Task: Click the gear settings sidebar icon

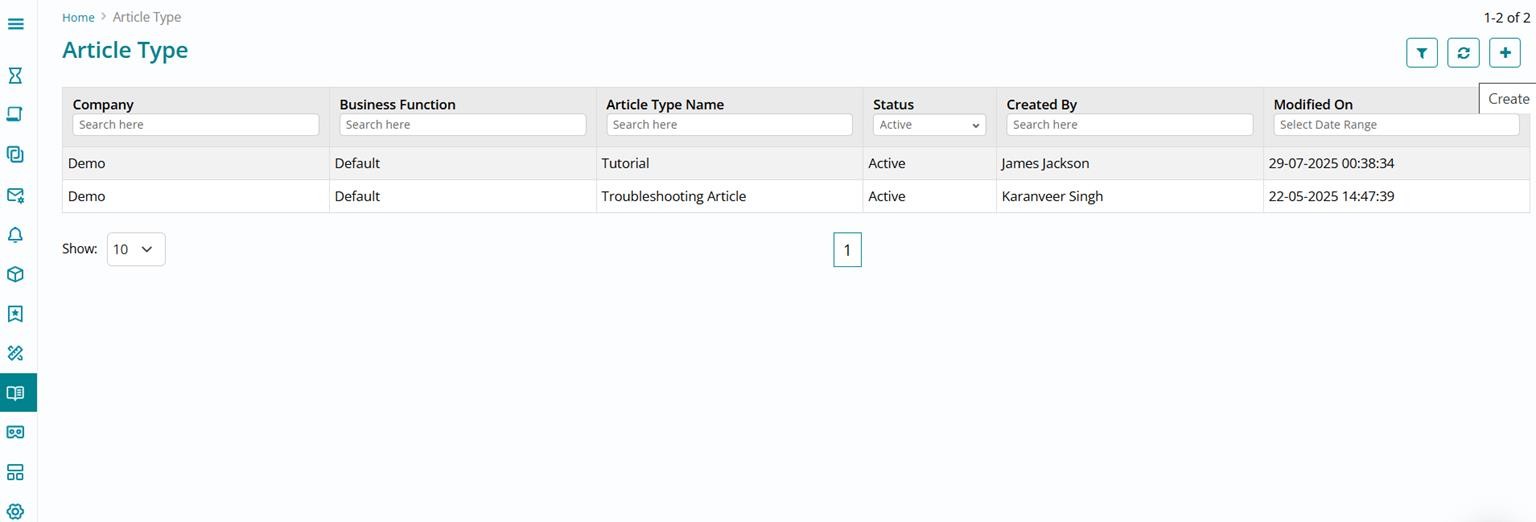Action: tap(15, 511)
